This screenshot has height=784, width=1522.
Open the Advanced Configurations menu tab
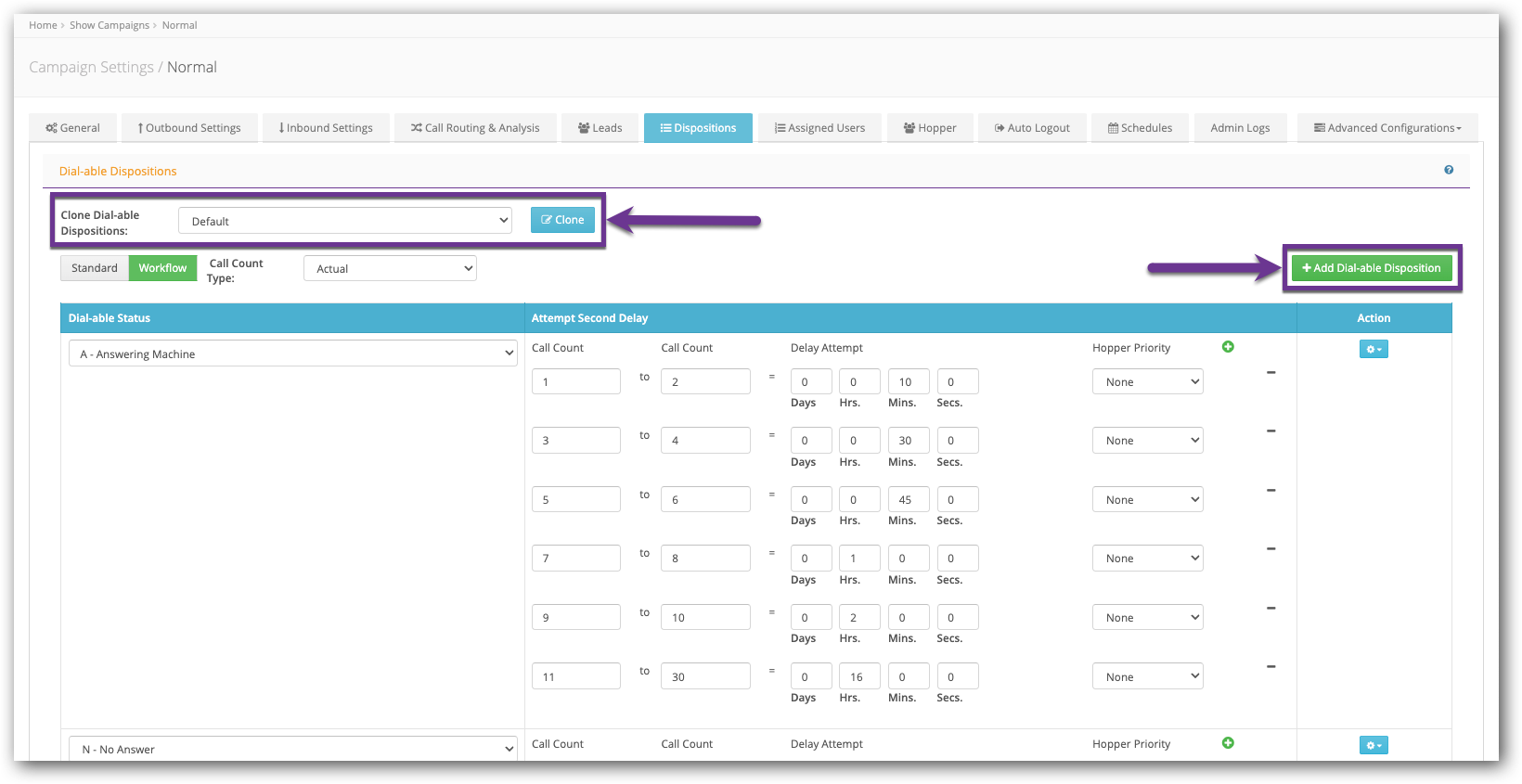pyautogui.click(x=1387, y=128)
